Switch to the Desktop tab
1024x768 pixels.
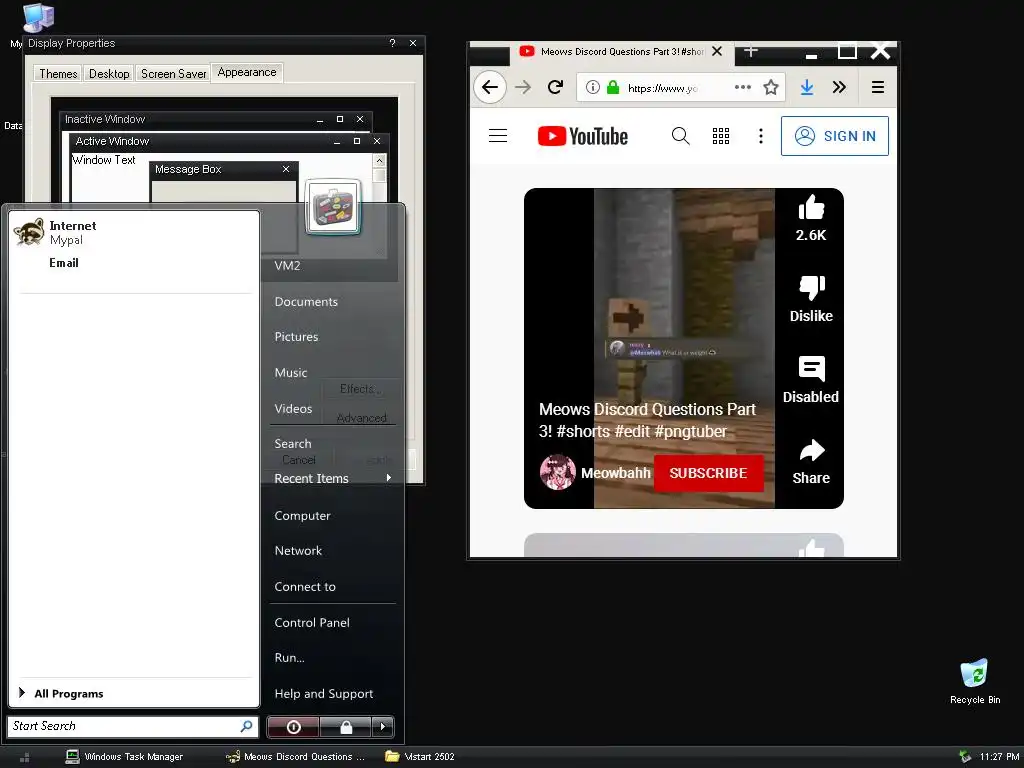click(109, 73)
